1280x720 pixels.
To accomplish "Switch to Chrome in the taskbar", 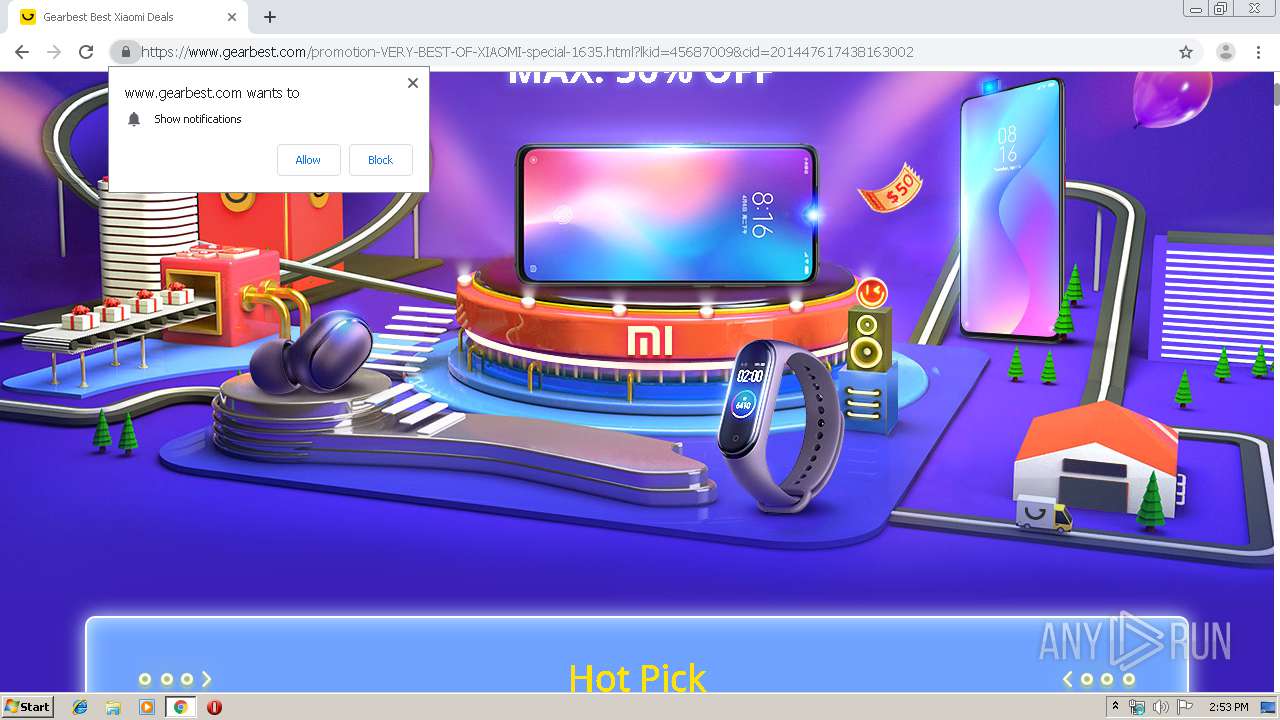I will pos(180,707).
